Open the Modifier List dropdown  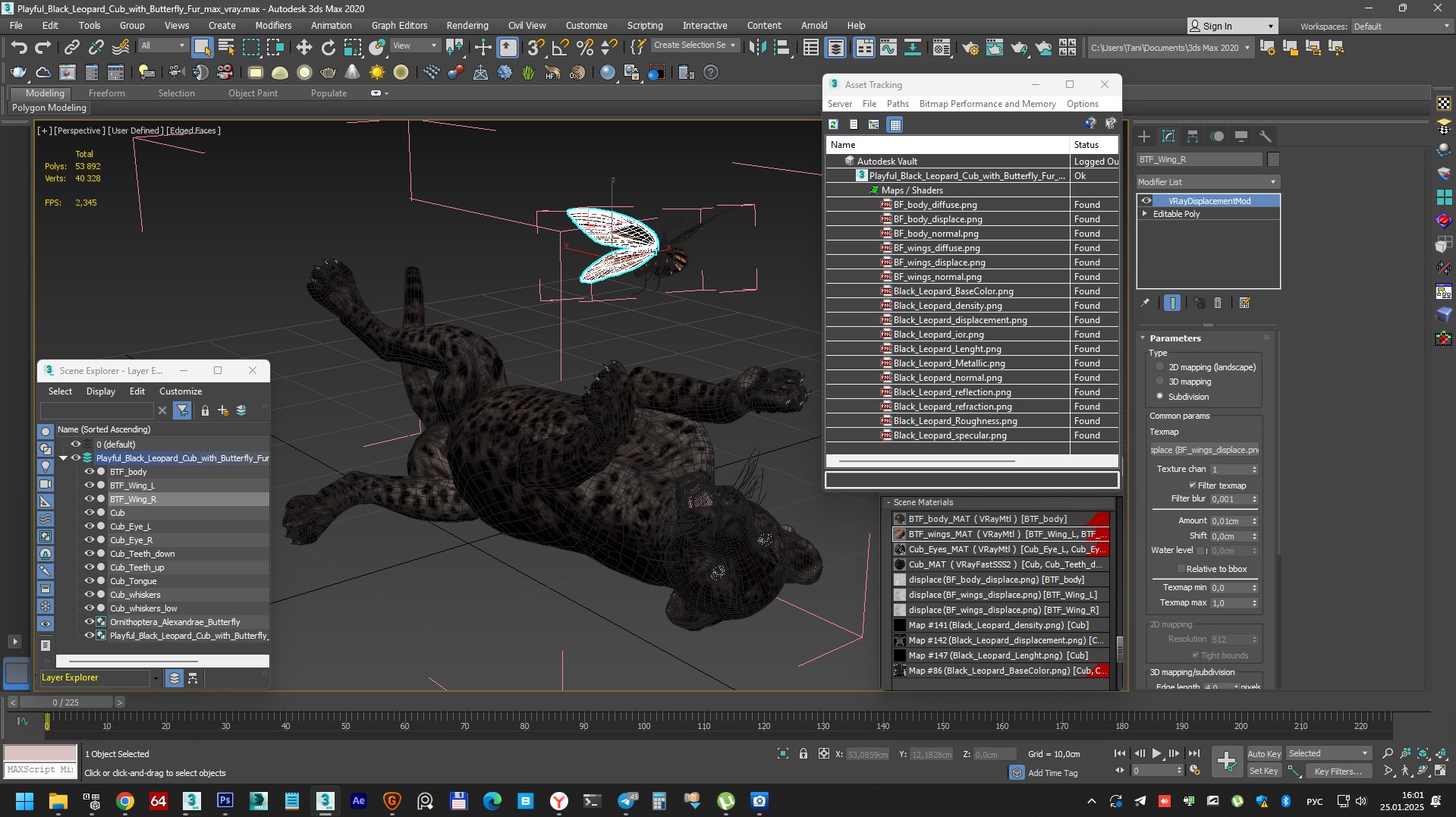coord(1208,182)
